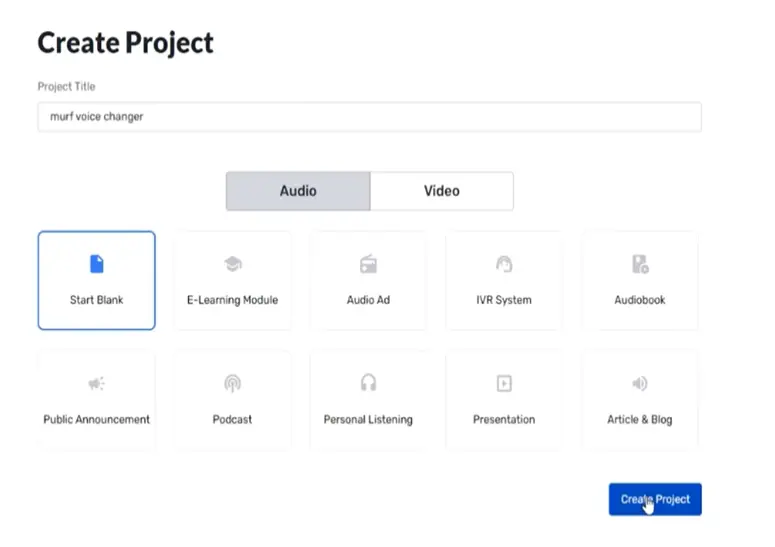Select the Podcast label text

click(232, 420)
